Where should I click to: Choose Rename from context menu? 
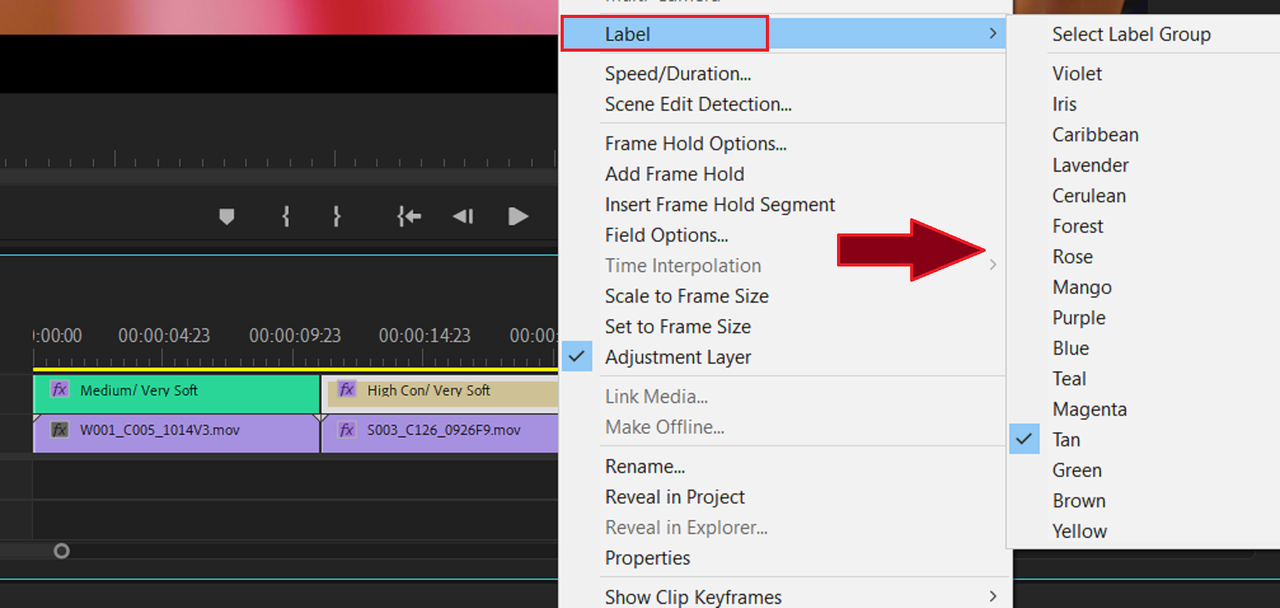645,467
